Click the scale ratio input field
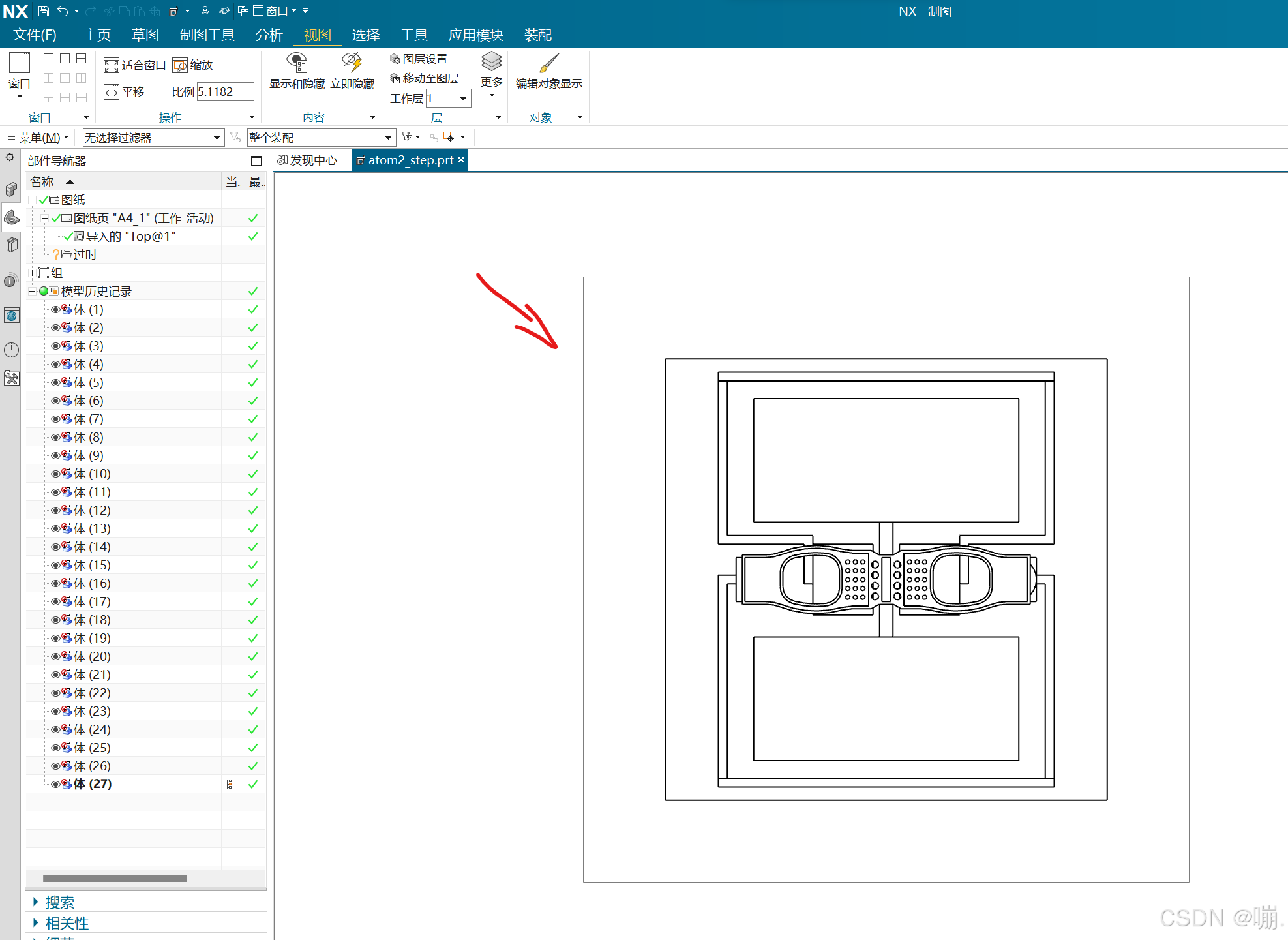Image resolution: width=1288 pixels, height=940 pixels. (x=224, y=92)
